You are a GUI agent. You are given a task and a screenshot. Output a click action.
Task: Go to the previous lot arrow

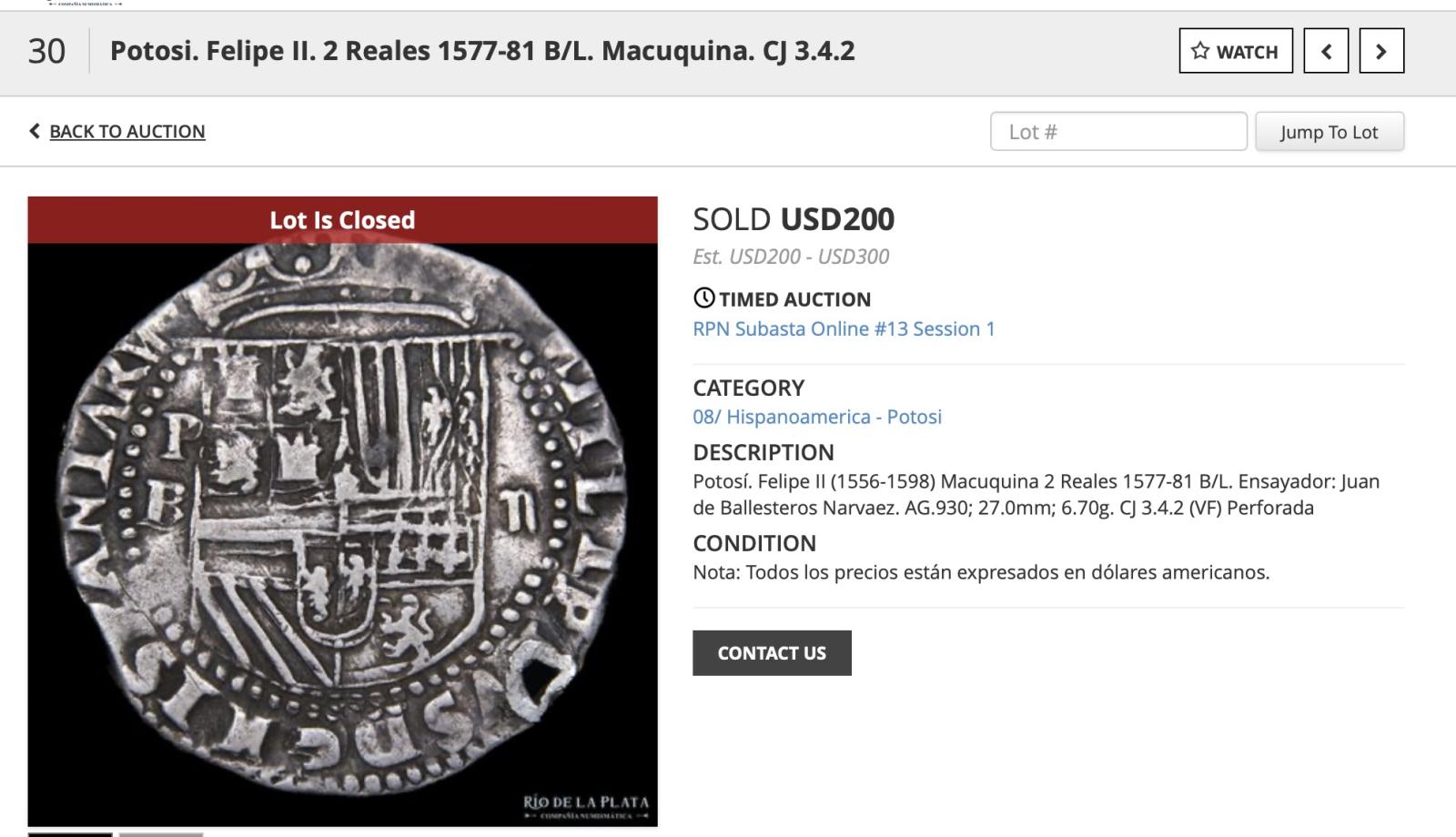click(x=1326, y=51)
